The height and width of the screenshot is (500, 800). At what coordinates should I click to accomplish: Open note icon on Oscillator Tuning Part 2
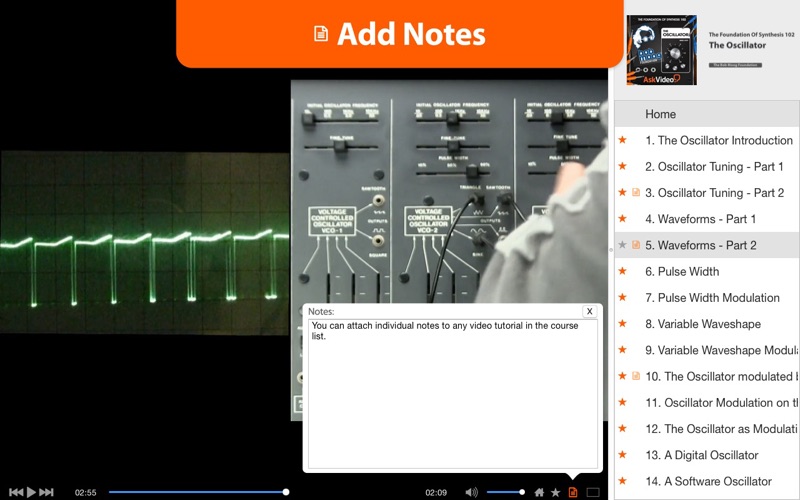point(636,192)
